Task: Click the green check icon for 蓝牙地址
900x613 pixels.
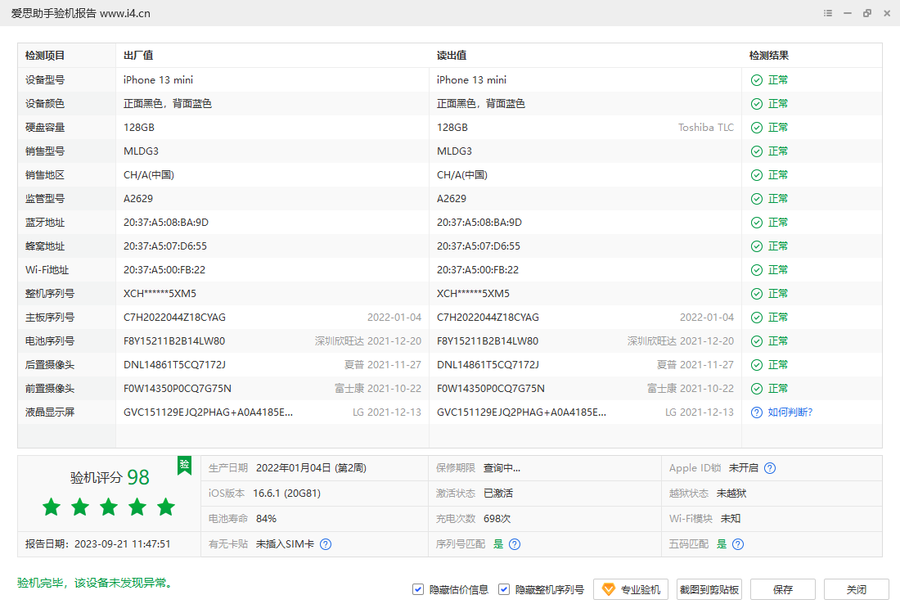Action: pyautogui.click(x=757, y=222)
